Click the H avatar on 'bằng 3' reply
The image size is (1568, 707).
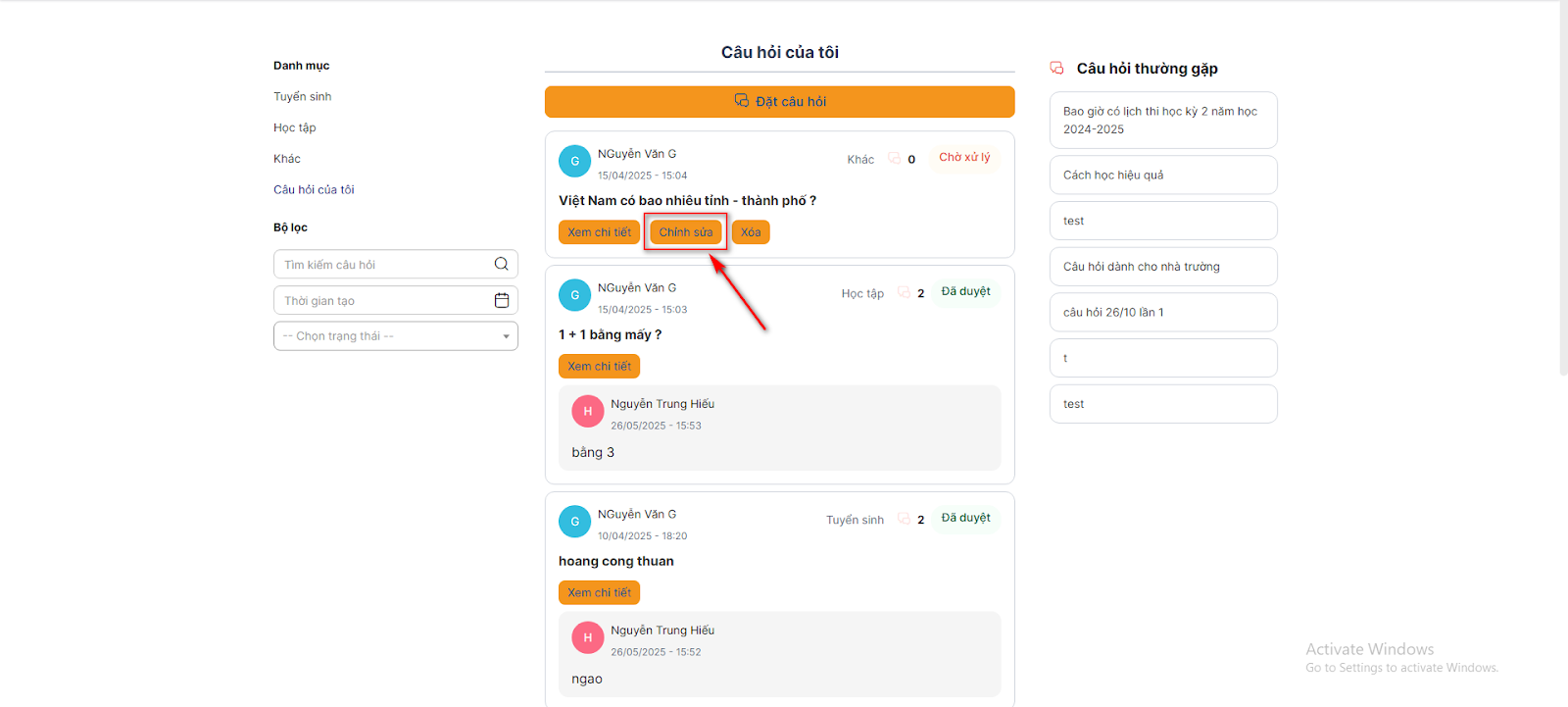pos(587,411)
